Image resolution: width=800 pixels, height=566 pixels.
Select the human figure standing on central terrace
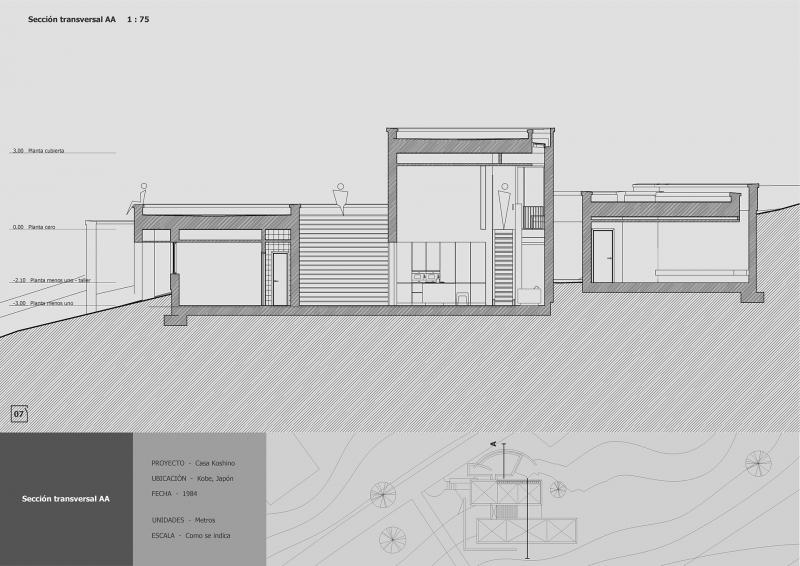coord(340,200)
